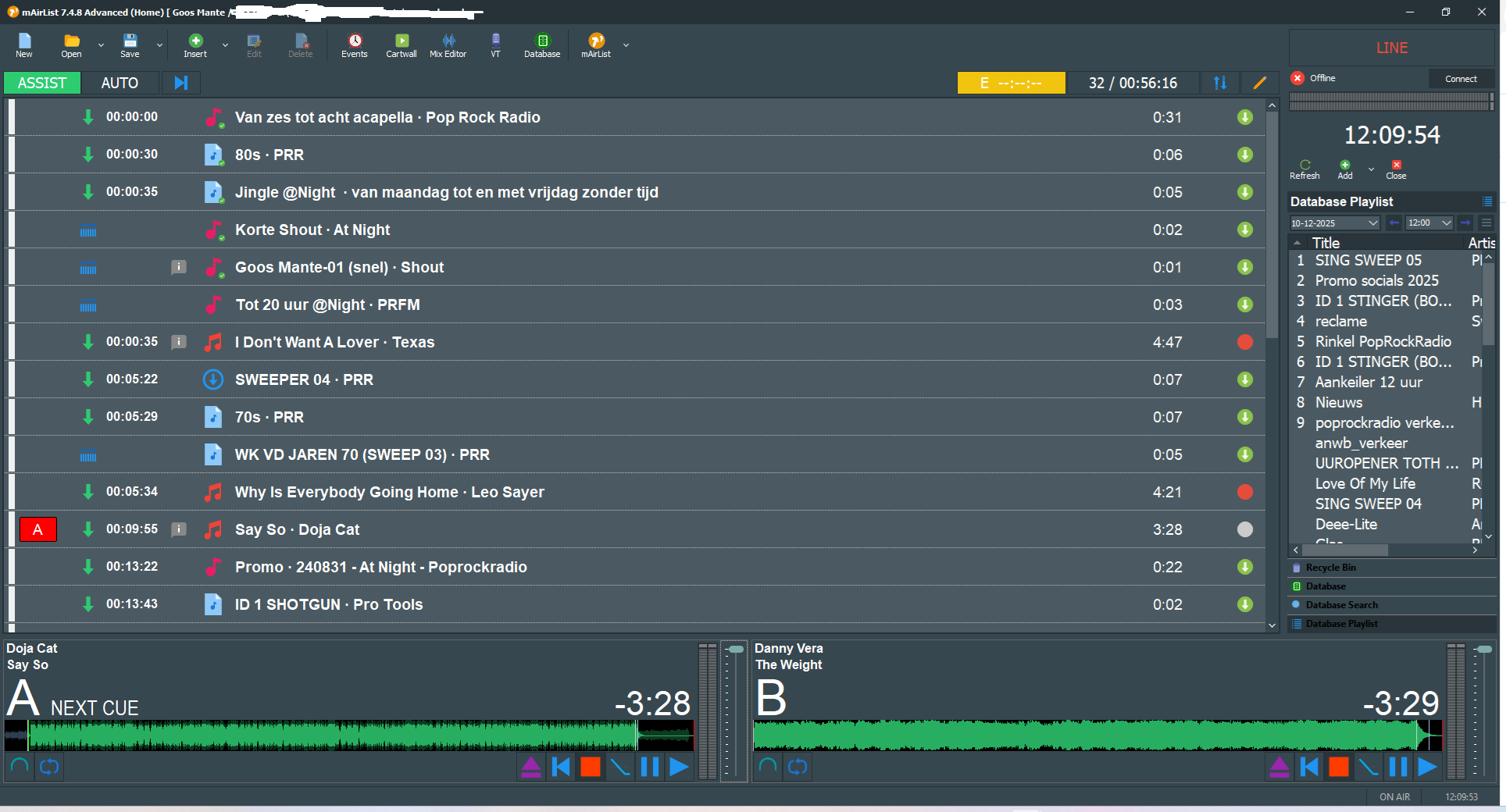Click the Connect button
The width and height of the screenshot is (1506, 812).
pyautogui.click(x=1461, y=79)
